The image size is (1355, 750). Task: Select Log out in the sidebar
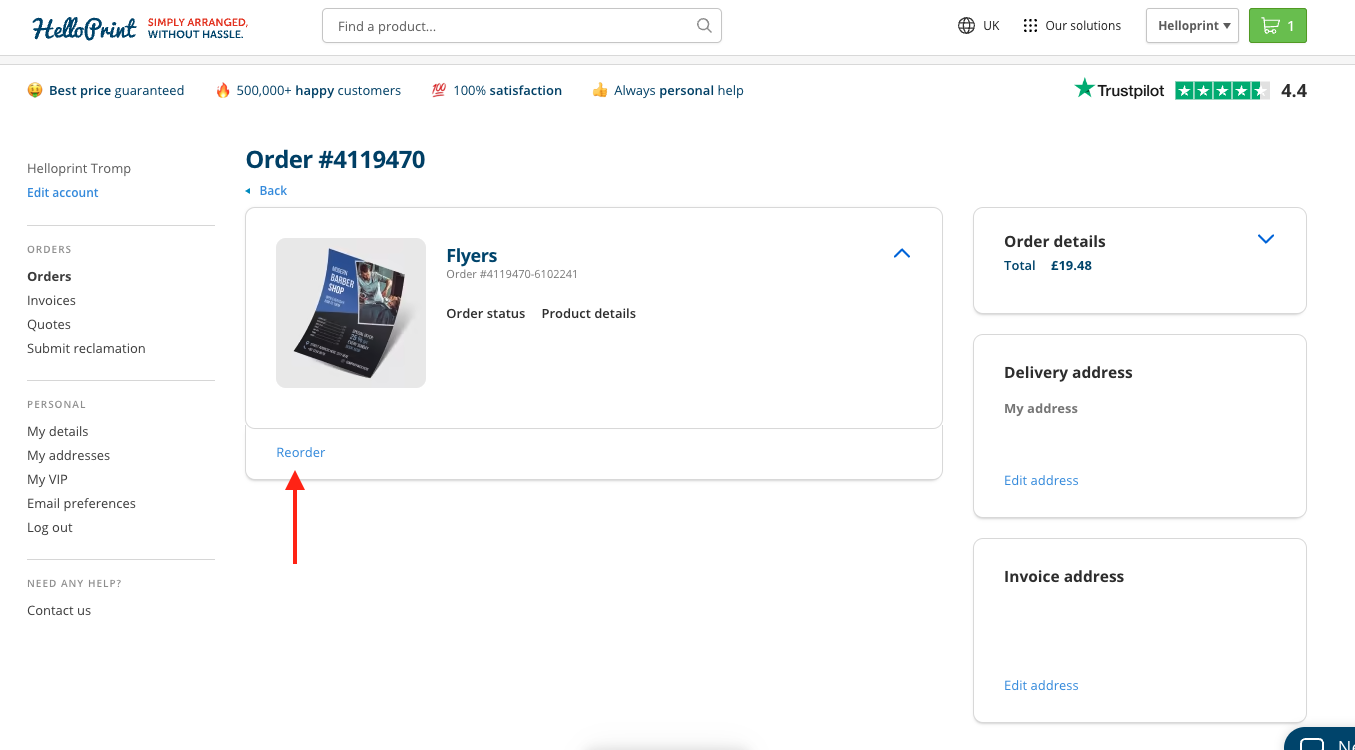pos(50,527)
